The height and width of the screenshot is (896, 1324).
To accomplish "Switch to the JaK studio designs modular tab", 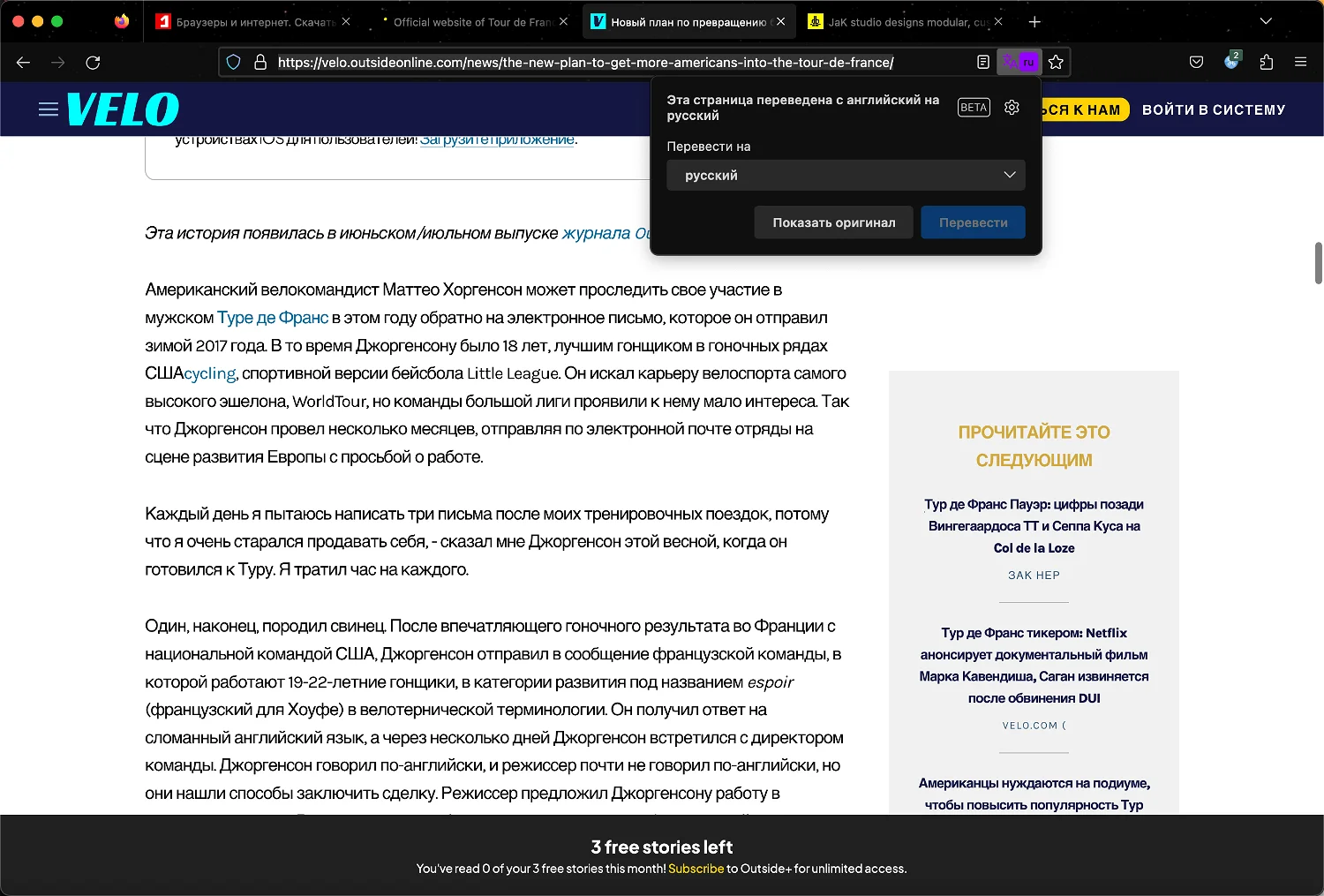I will coord(900,22).
